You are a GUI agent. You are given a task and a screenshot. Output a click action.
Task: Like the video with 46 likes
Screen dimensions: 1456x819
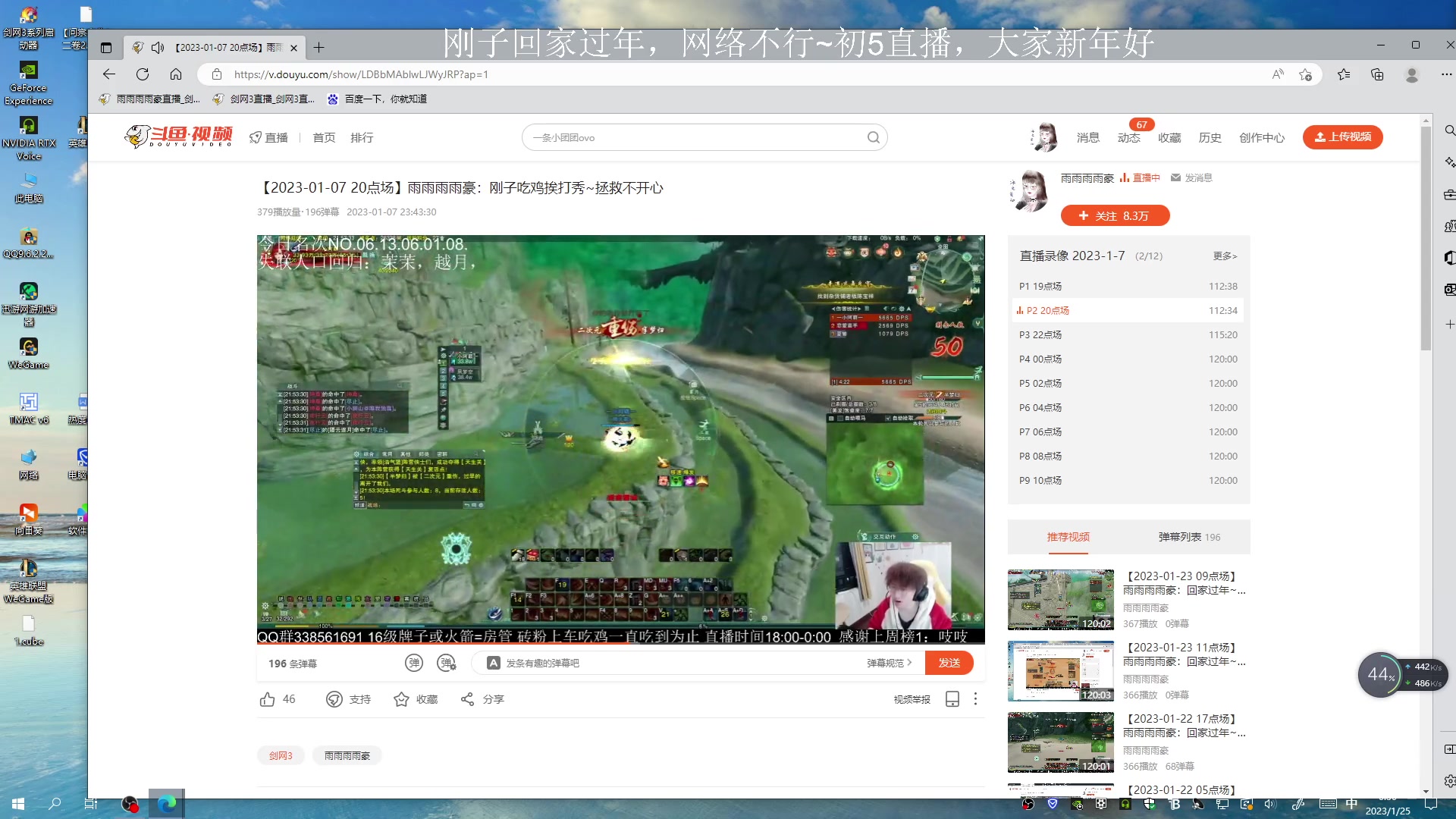pyautogui.click(x=278, y=699)
